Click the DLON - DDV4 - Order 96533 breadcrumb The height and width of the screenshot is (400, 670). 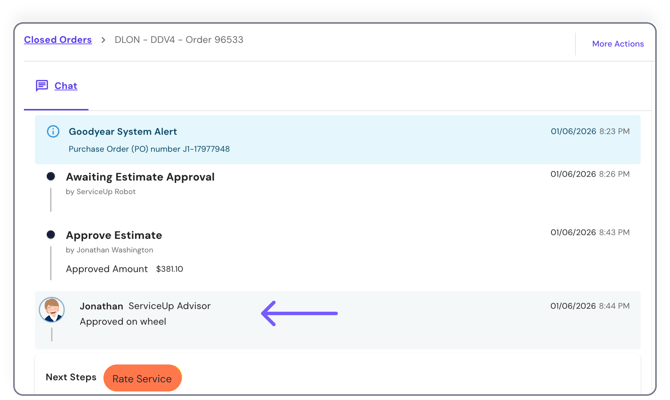pyautogui.click(x=179, y=40)
